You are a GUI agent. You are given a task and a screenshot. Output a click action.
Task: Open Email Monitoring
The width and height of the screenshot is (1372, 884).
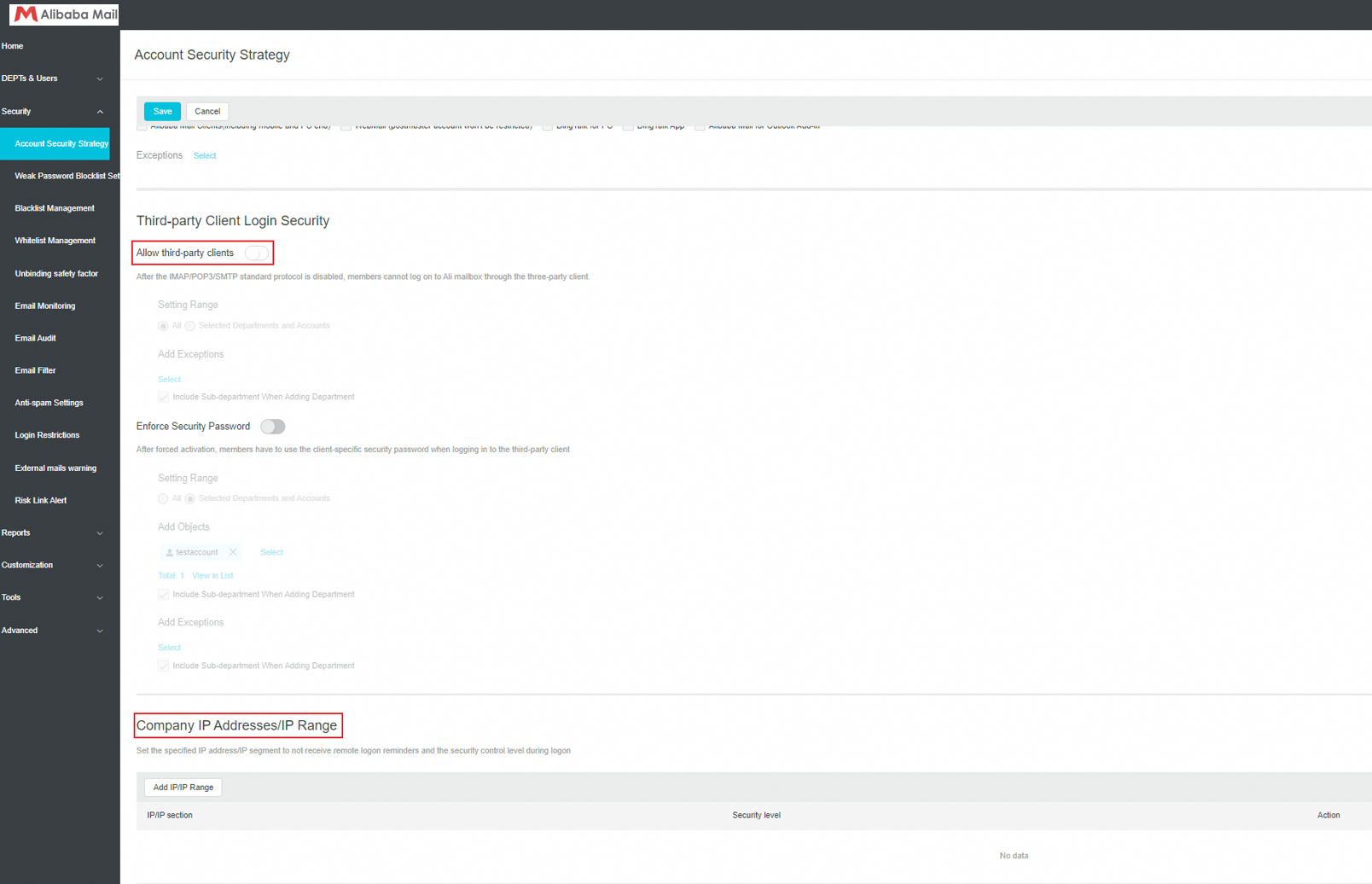pos(45,306)
